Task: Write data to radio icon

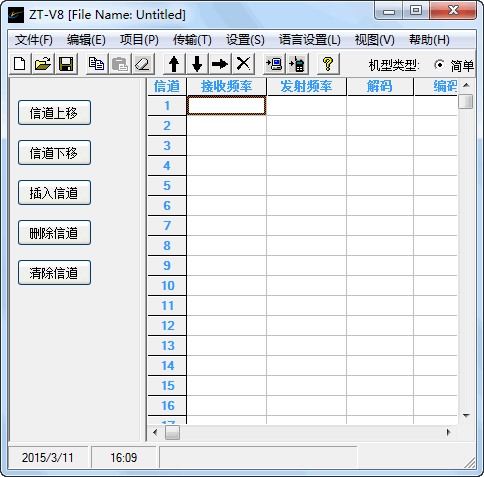Action: (x=297, y=64)
